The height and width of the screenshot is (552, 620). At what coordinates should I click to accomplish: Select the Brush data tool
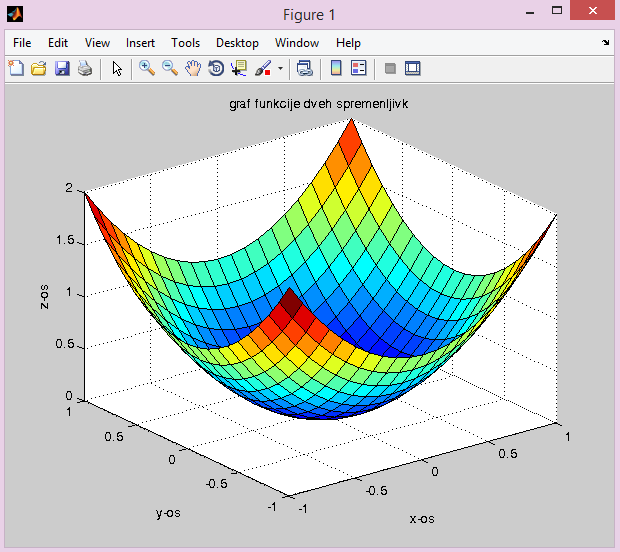(x=263, y=69)
